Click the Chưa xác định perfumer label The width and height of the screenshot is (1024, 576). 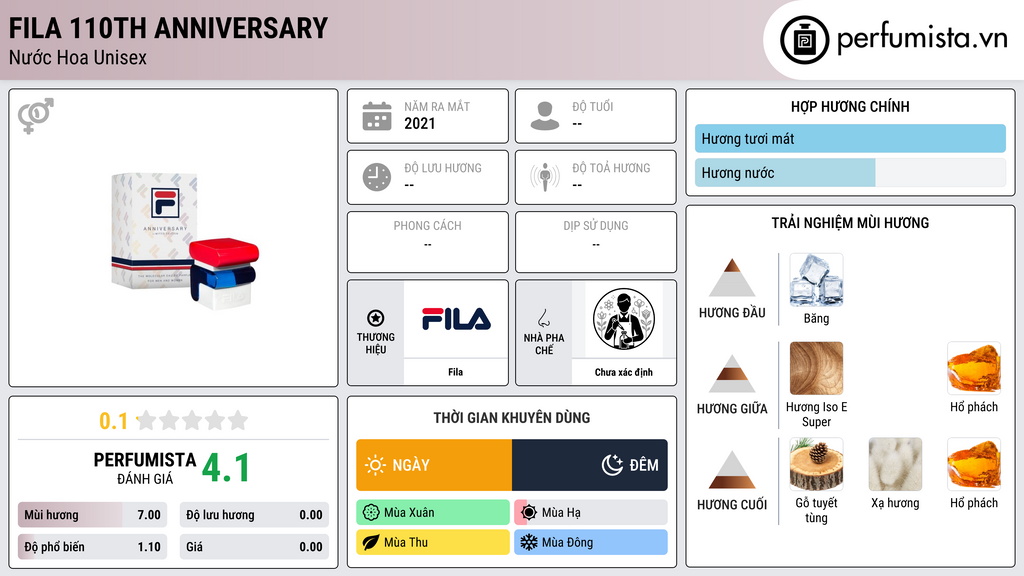pos(624,372)
